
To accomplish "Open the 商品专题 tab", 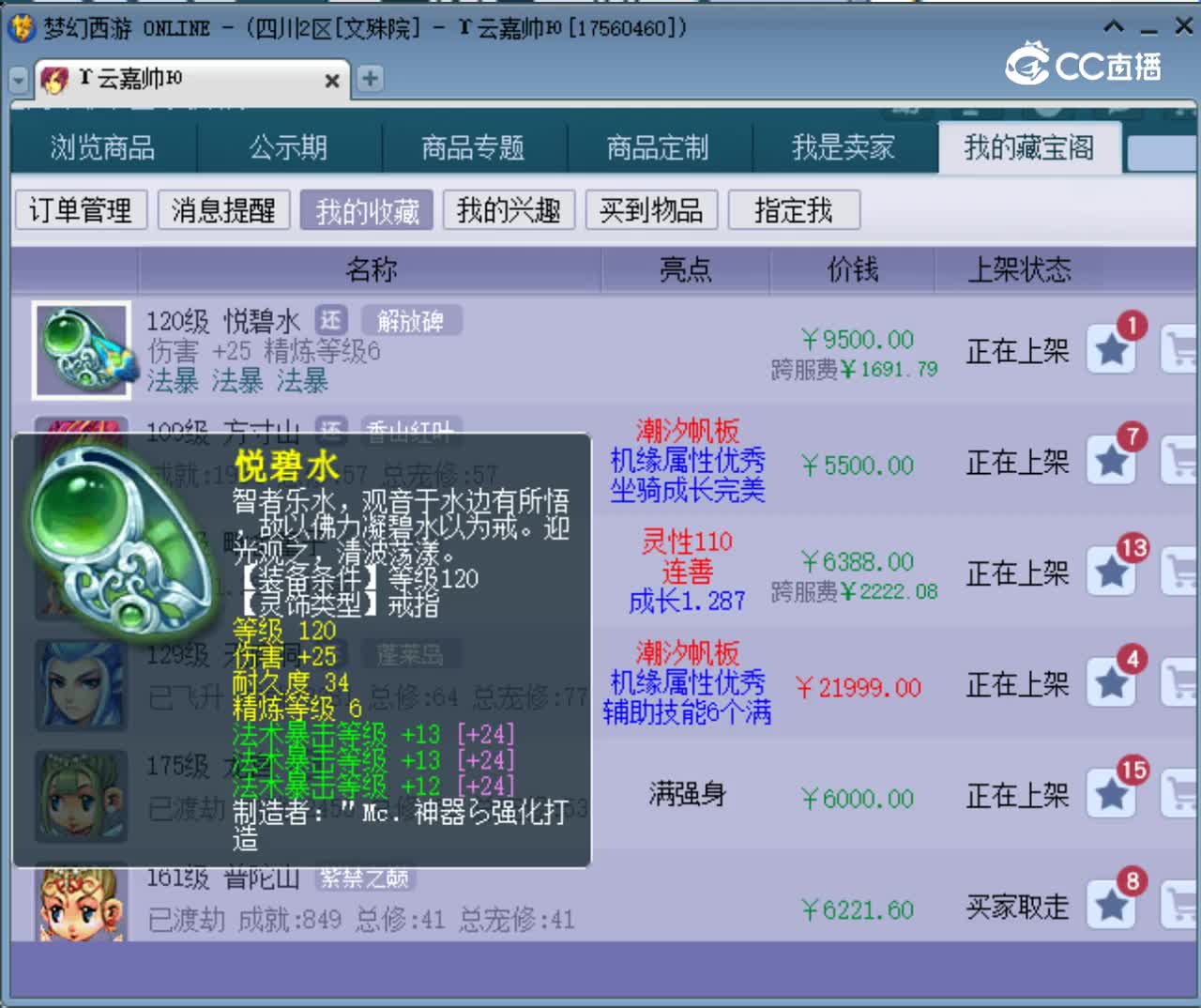I will 473,147.
